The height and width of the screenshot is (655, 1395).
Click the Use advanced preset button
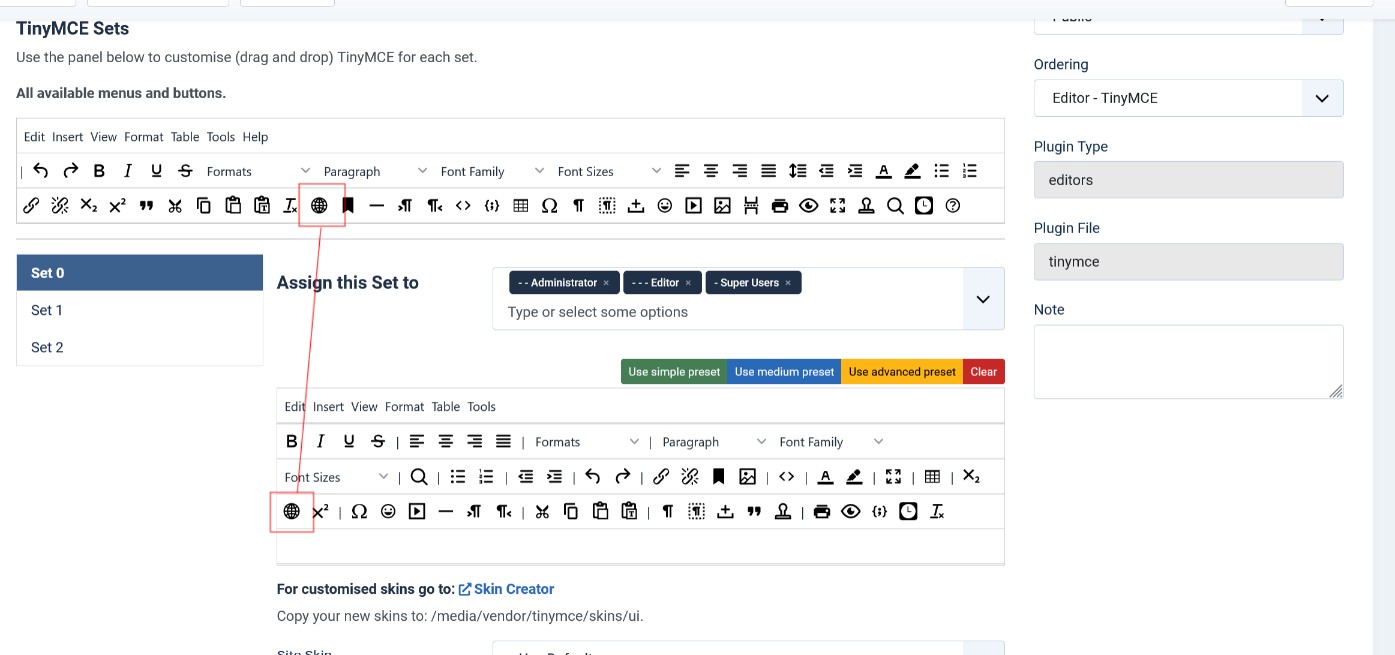[902, 372]
